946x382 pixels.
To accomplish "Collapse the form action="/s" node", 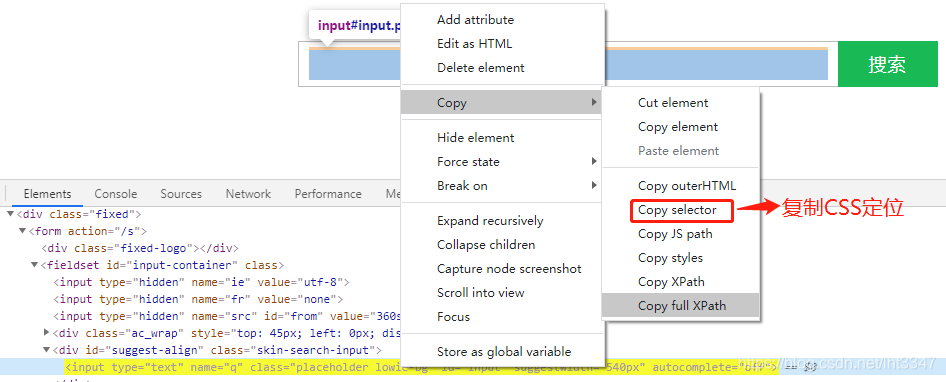I will pos(22,231).
